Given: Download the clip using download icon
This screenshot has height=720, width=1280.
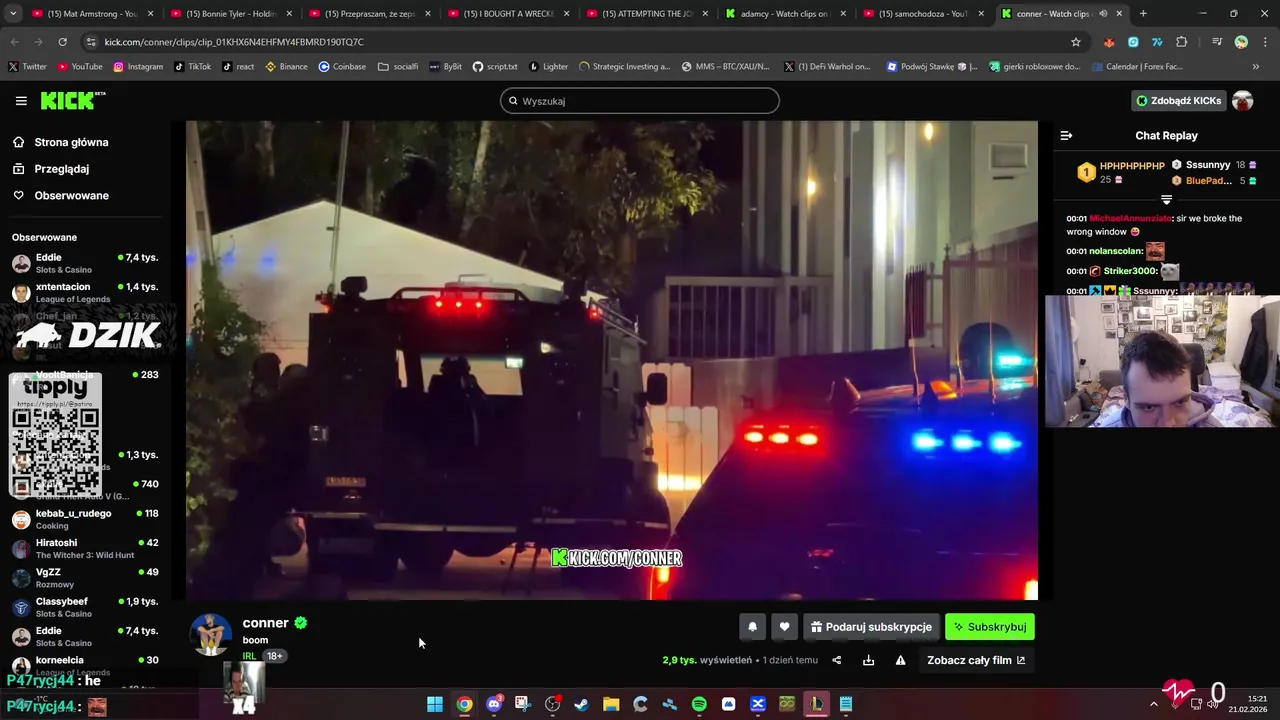Looking at the screenshot, I should pos(868,660).
